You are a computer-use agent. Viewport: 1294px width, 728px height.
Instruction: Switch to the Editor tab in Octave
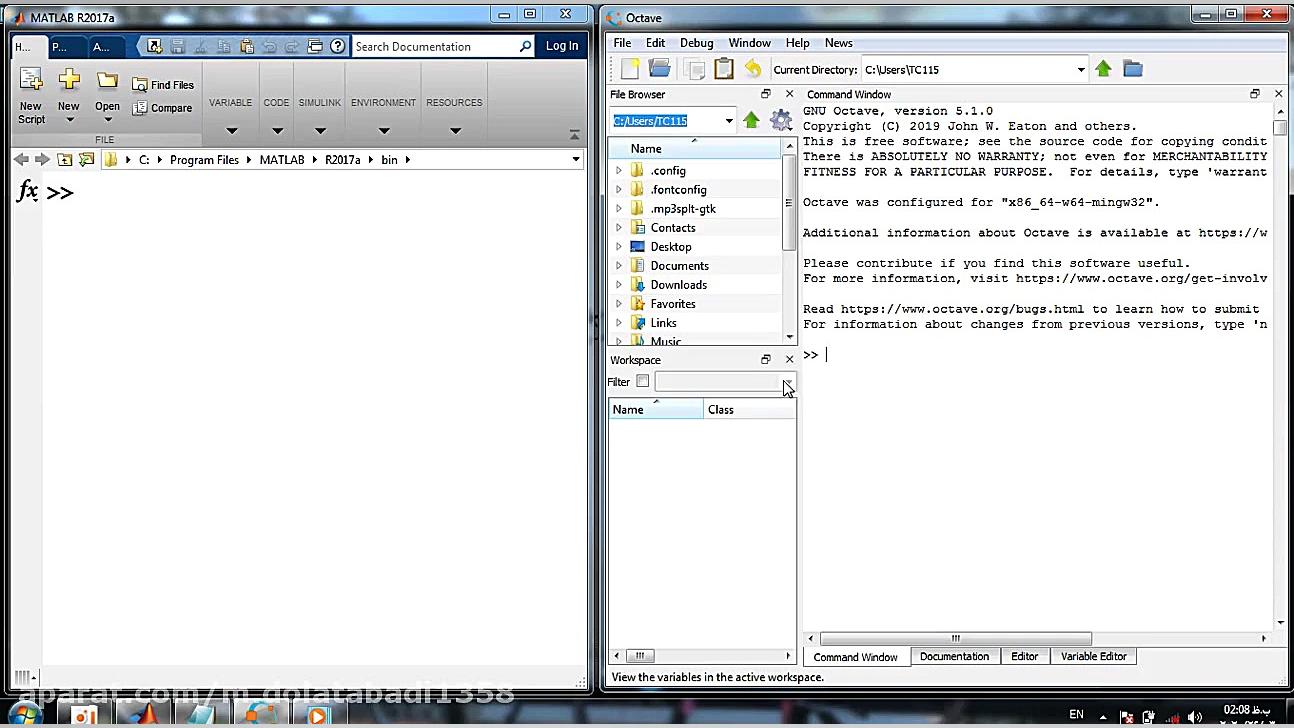click(x=1024, y=657)
